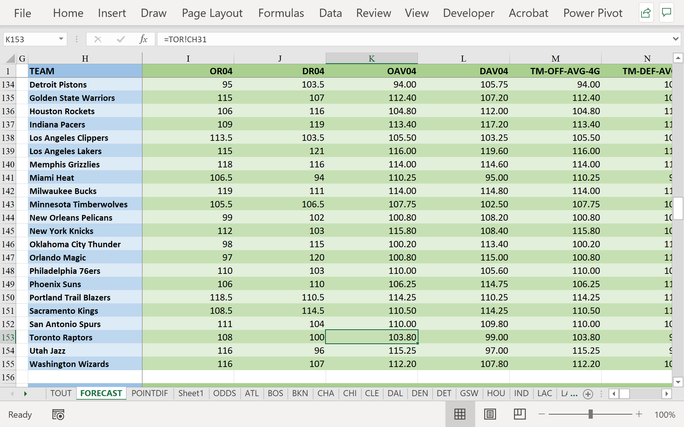The image size is (684, 427).
Task: Open the Acrobat ribbon tab
Action: [x=528, y=13]
